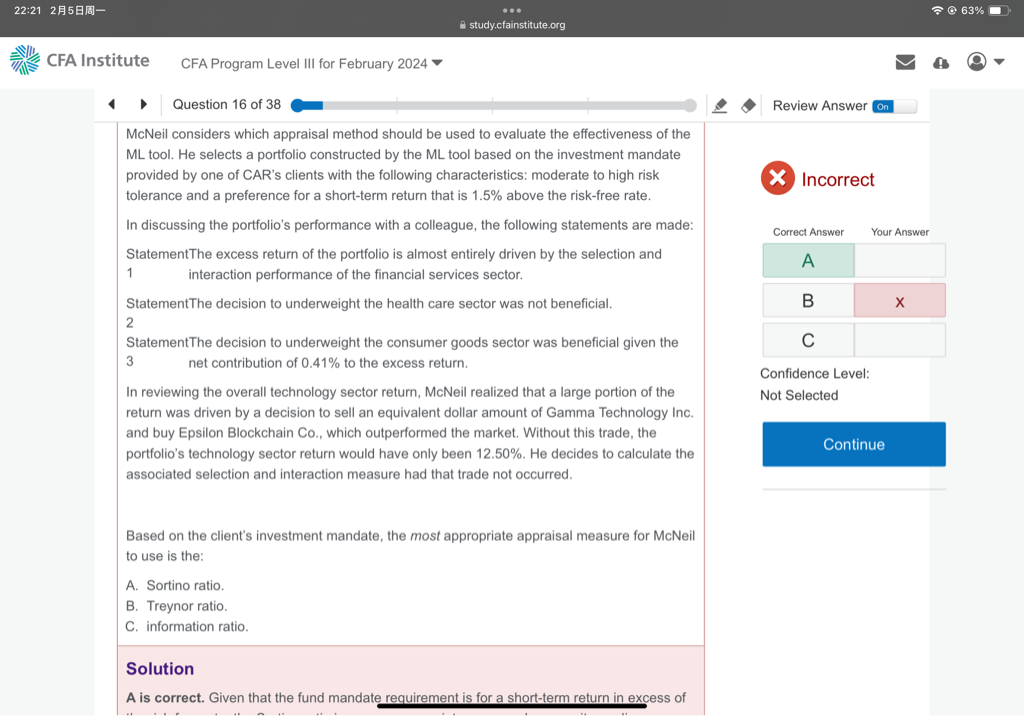Select answer box C in the answer panel

pos(808,340)
